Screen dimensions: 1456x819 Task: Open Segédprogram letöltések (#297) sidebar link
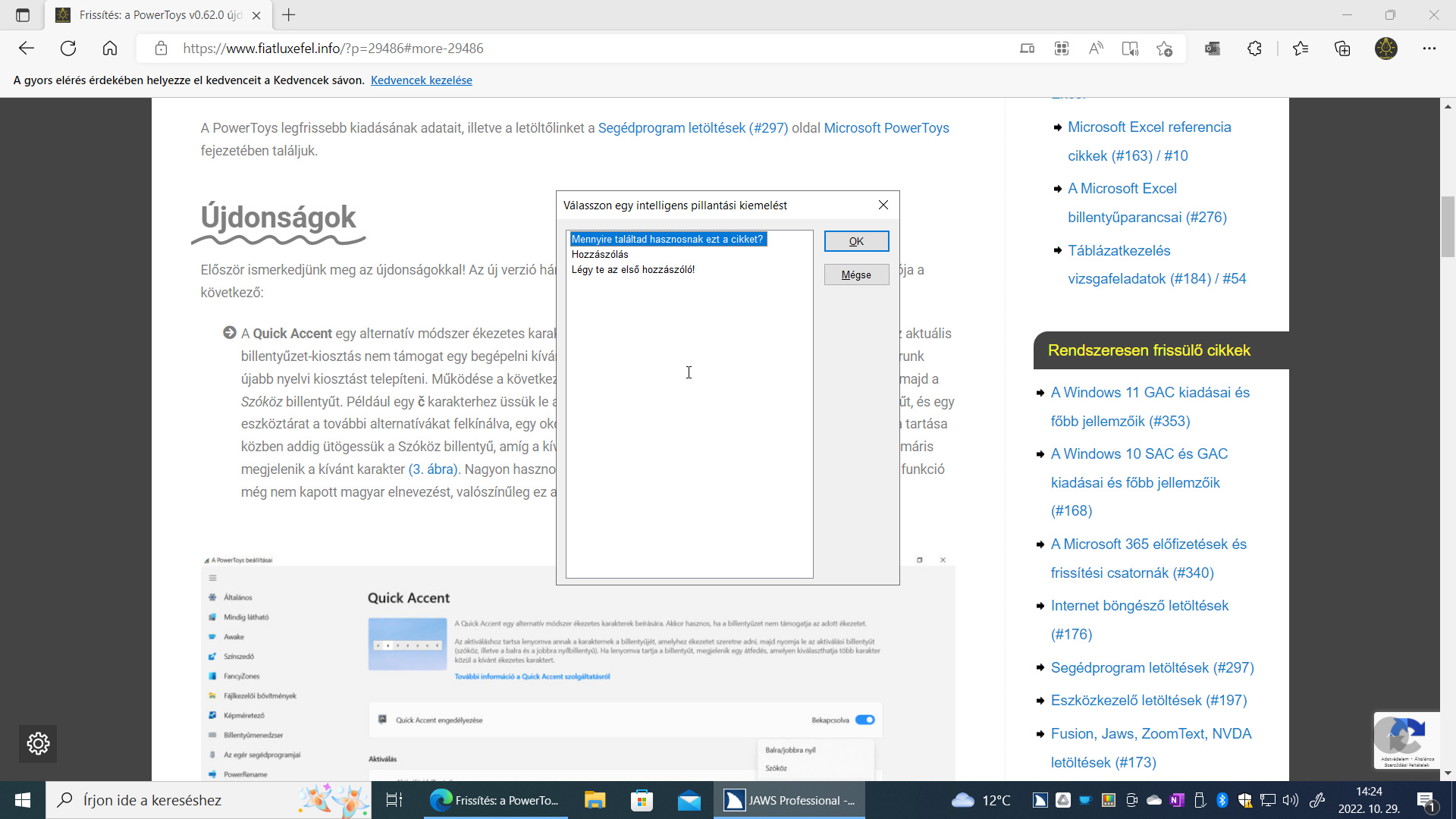[x=1152, y=667]
